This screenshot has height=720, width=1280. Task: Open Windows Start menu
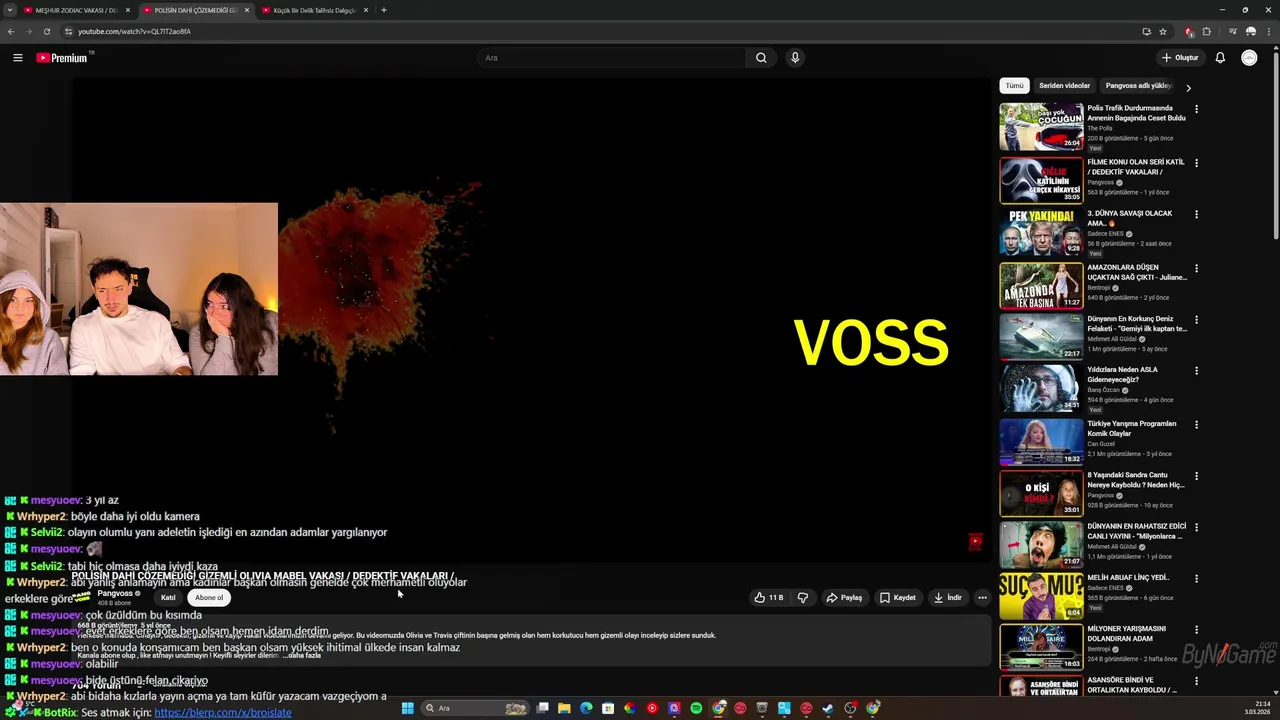(x=407, y=708)
